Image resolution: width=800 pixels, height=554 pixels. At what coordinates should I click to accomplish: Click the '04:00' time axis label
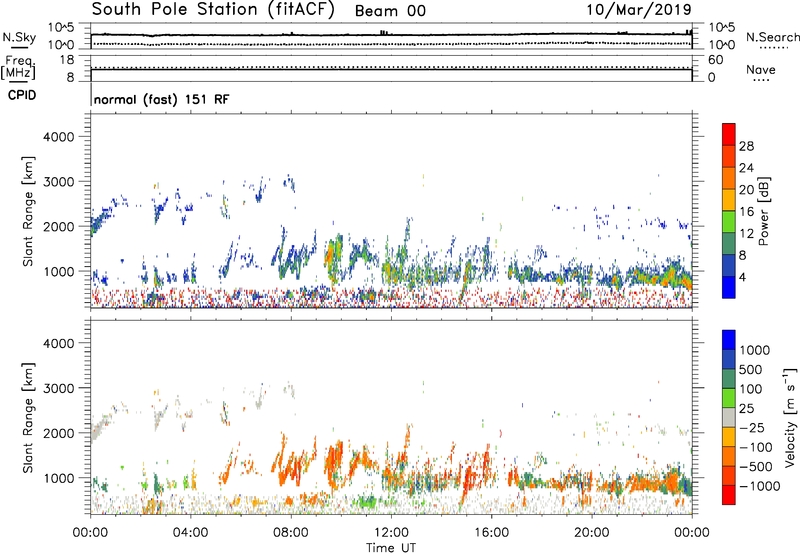click(190, 533)
